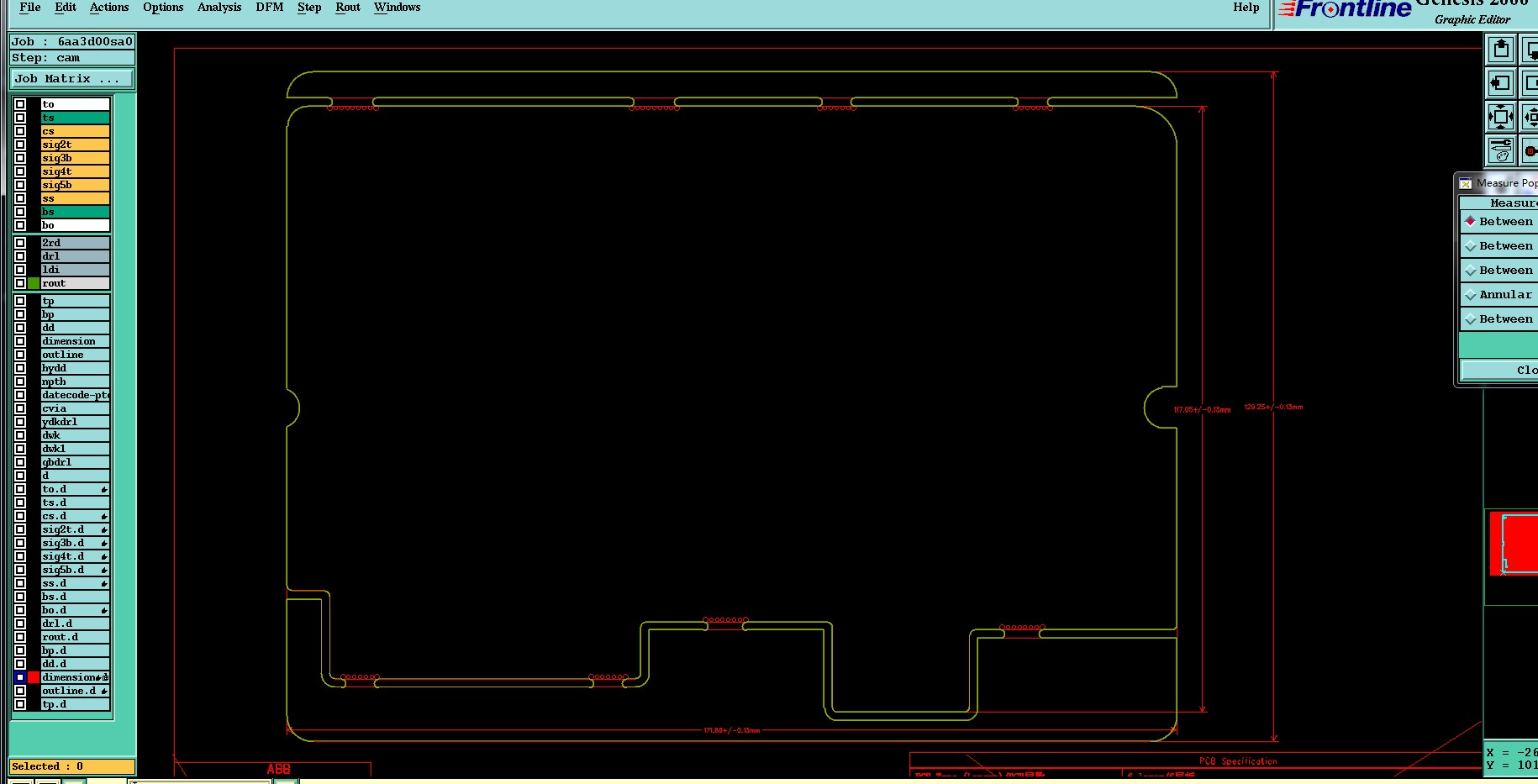
Task: Click the red ABB text on canvas
Action: (278, 769)
